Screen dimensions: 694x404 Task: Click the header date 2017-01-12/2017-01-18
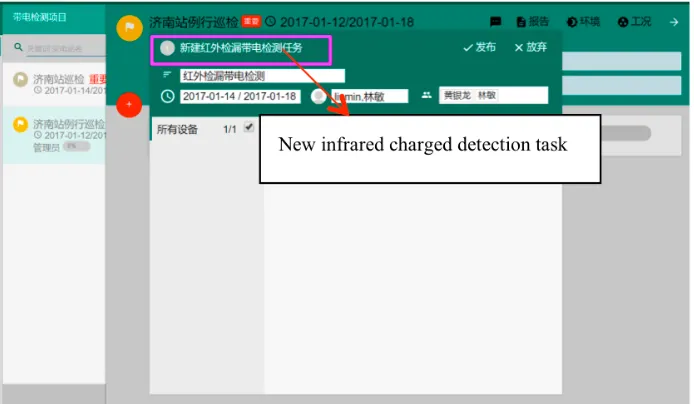tap(347, 22)
